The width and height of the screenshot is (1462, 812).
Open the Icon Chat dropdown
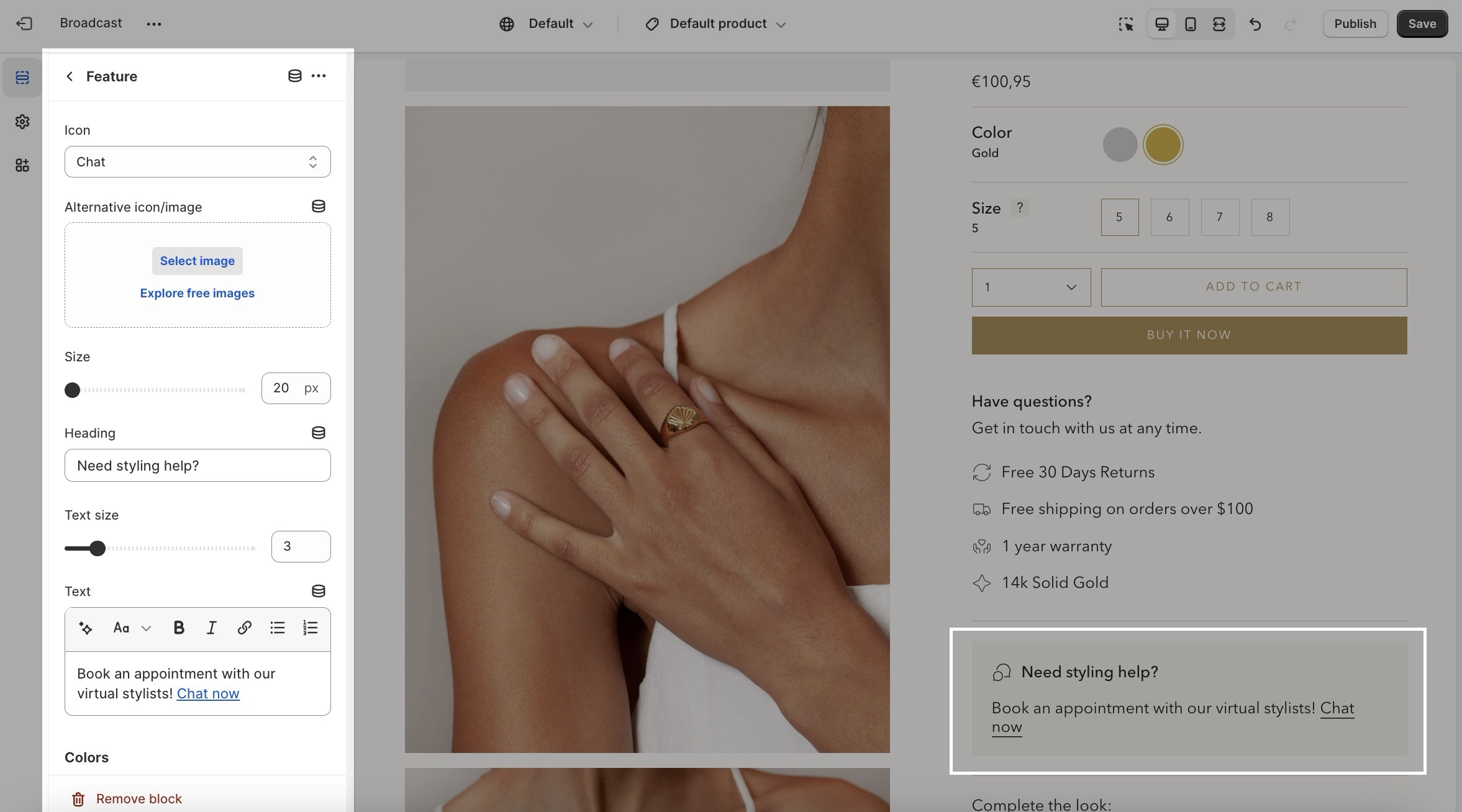click(198, 162)
